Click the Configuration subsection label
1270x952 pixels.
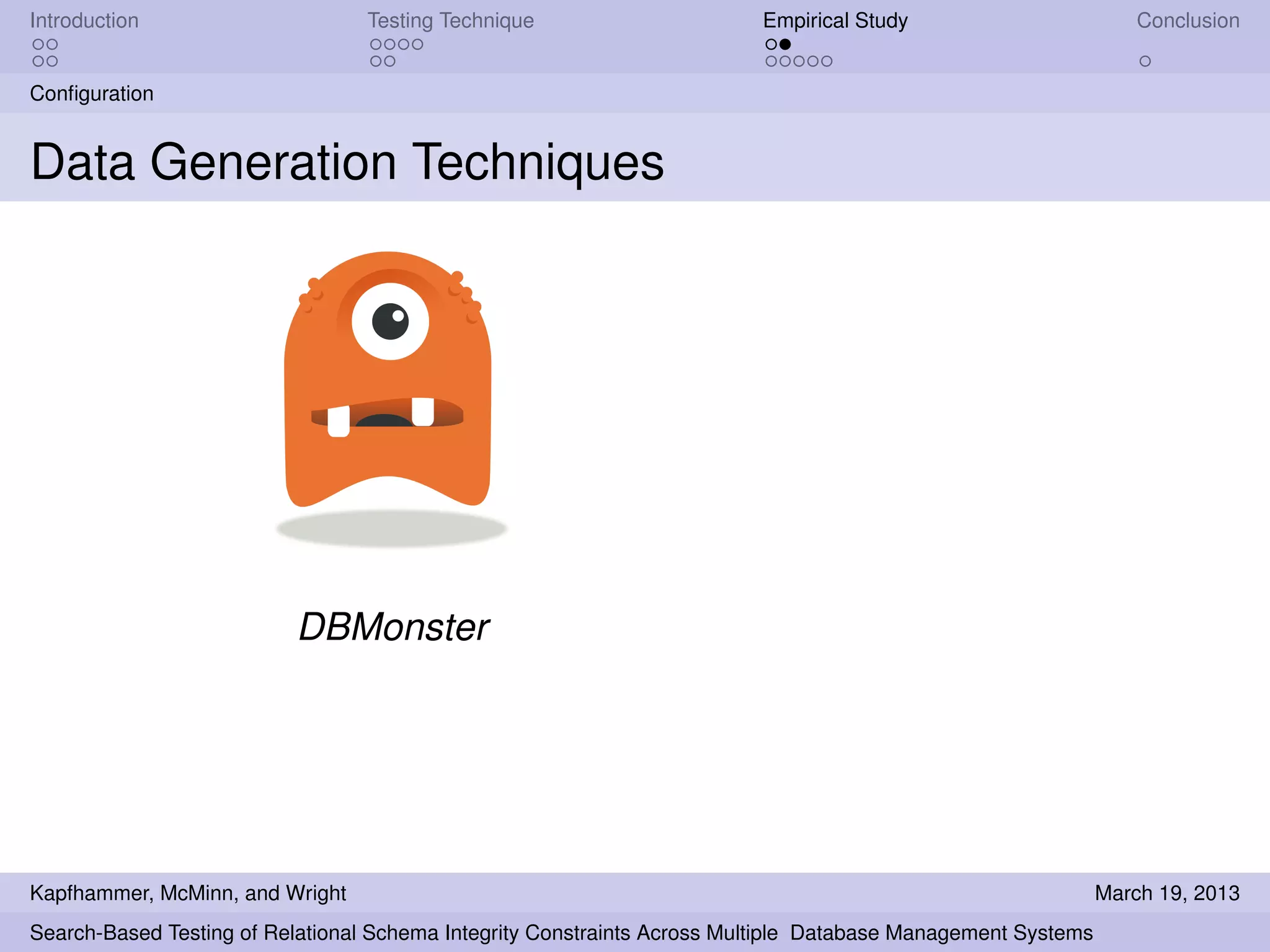click(92, 94)
